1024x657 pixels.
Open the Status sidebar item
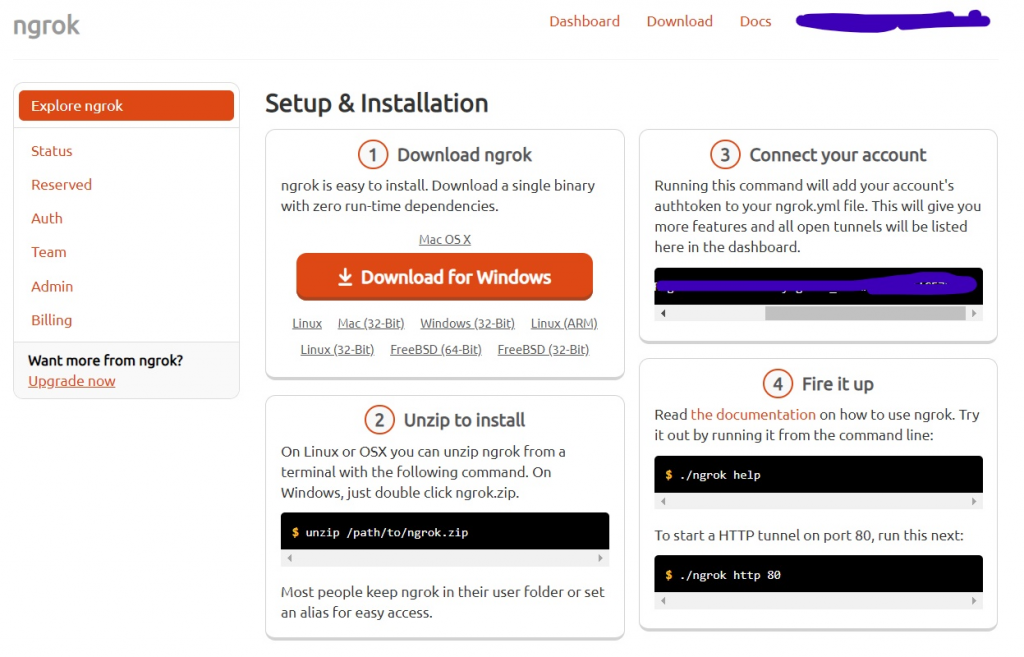(x=52, y=151)
